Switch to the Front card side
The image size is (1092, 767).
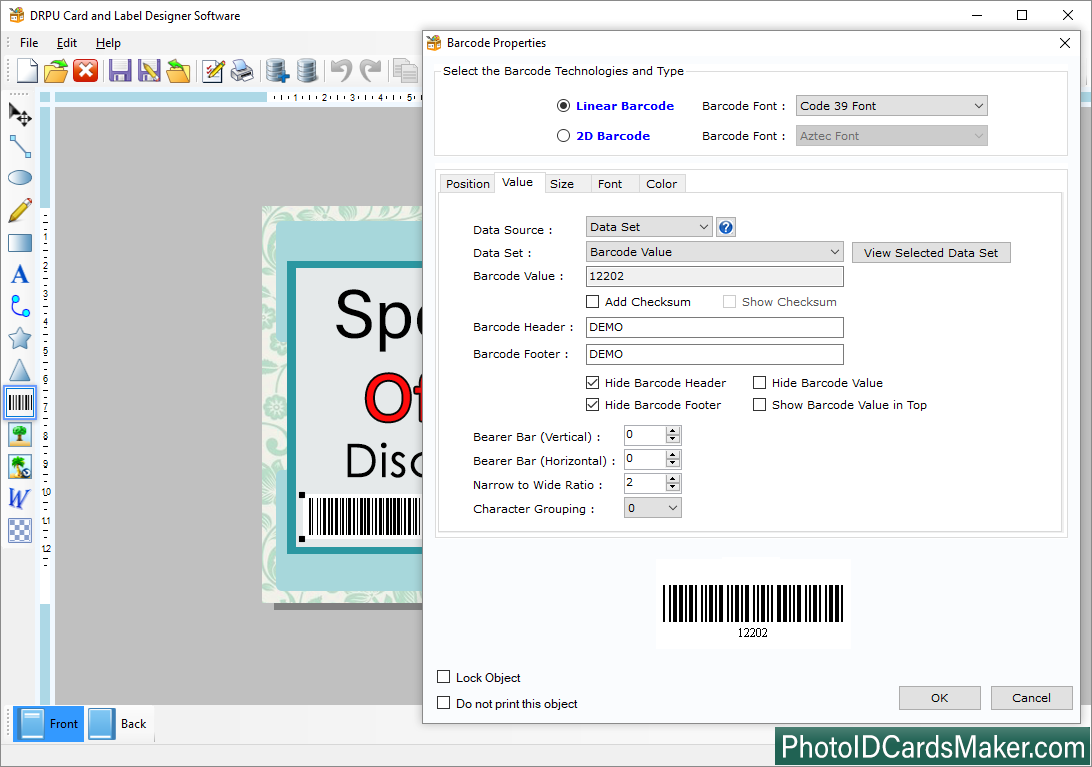[x=49, y=724]
